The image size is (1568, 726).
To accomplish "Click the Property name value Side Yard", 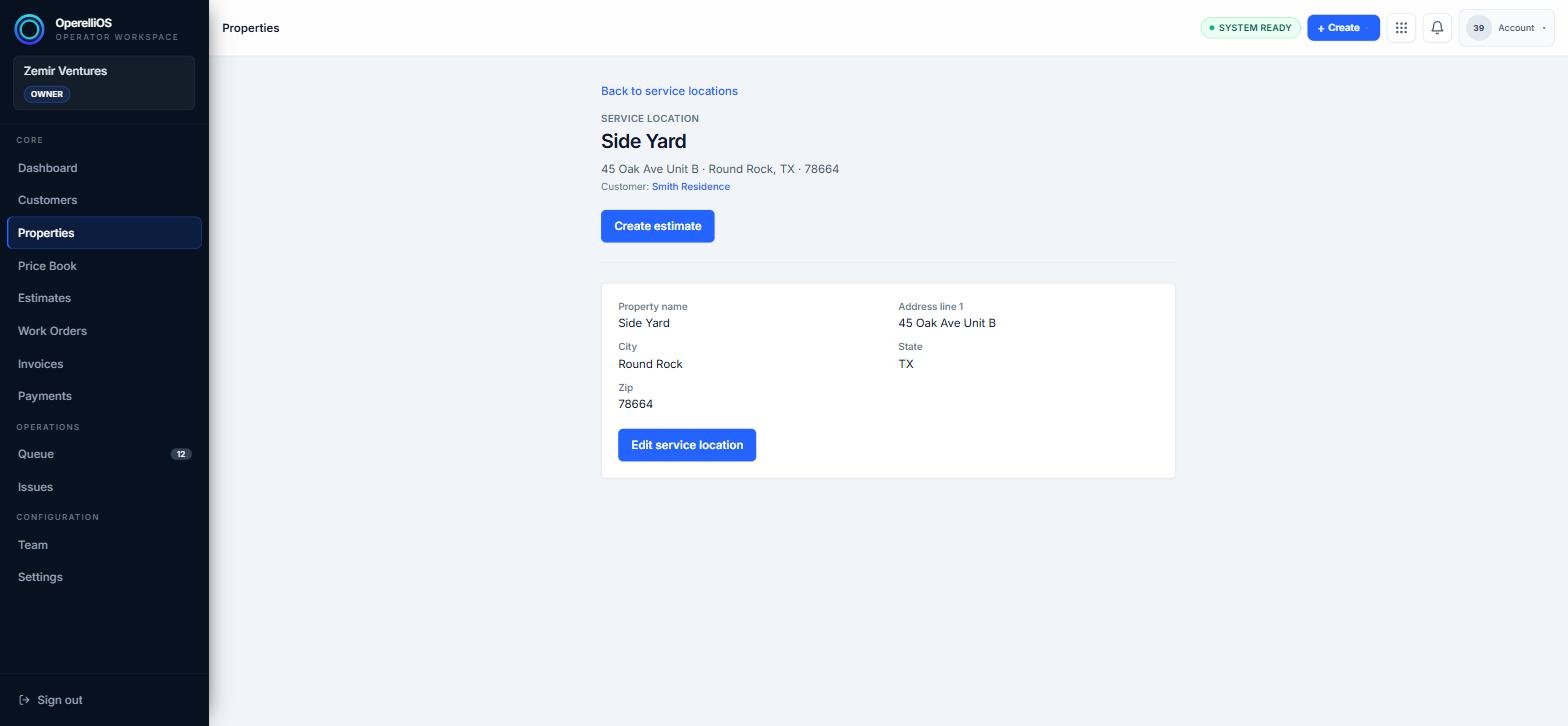I will pos(644,323).
